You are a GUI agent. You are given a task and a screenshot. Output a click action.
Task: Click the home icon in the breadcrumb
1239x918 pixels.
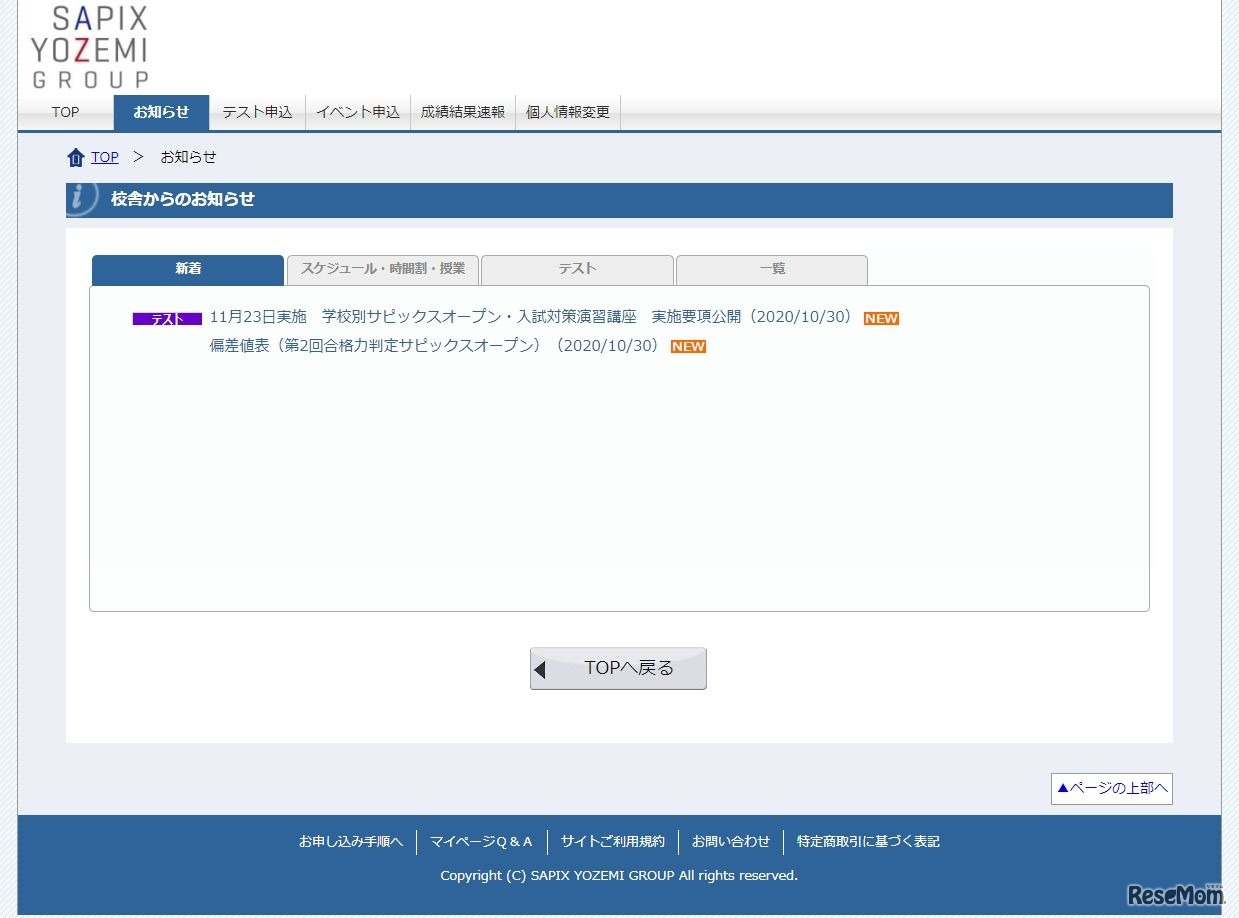[76, 156]
